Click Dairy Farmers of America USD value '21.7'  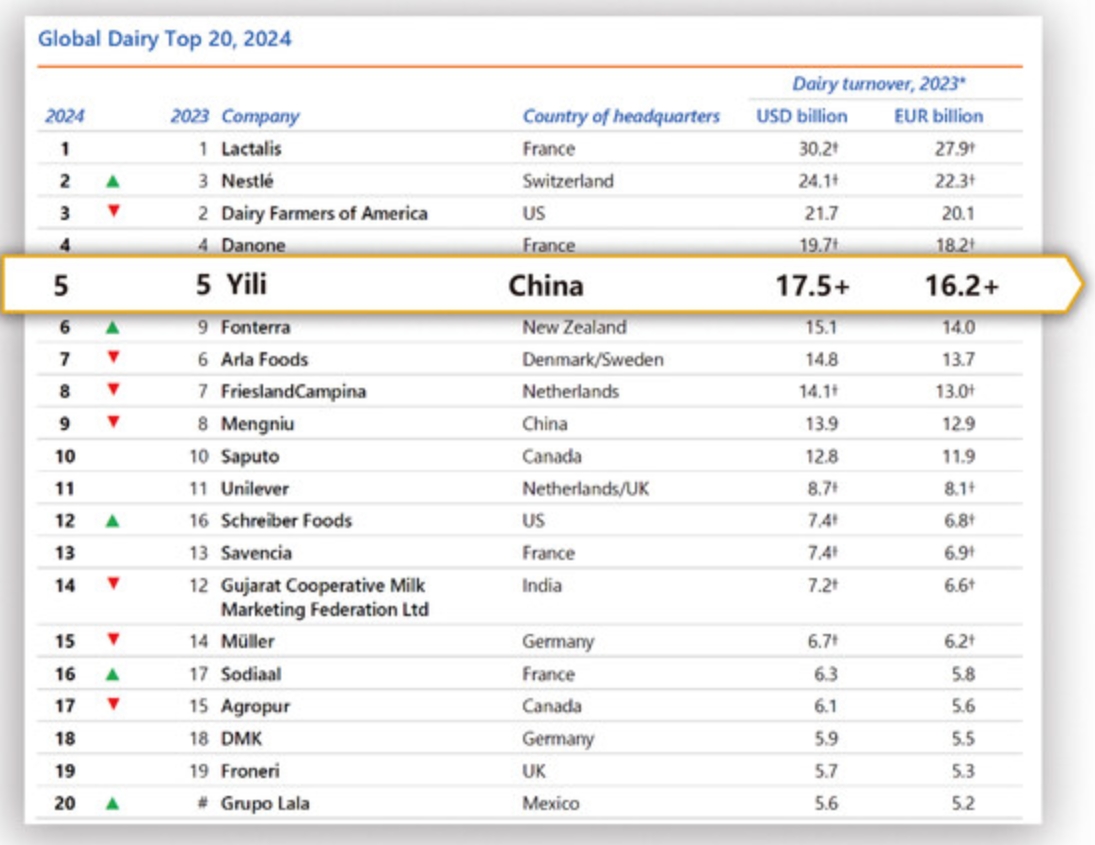821,213
